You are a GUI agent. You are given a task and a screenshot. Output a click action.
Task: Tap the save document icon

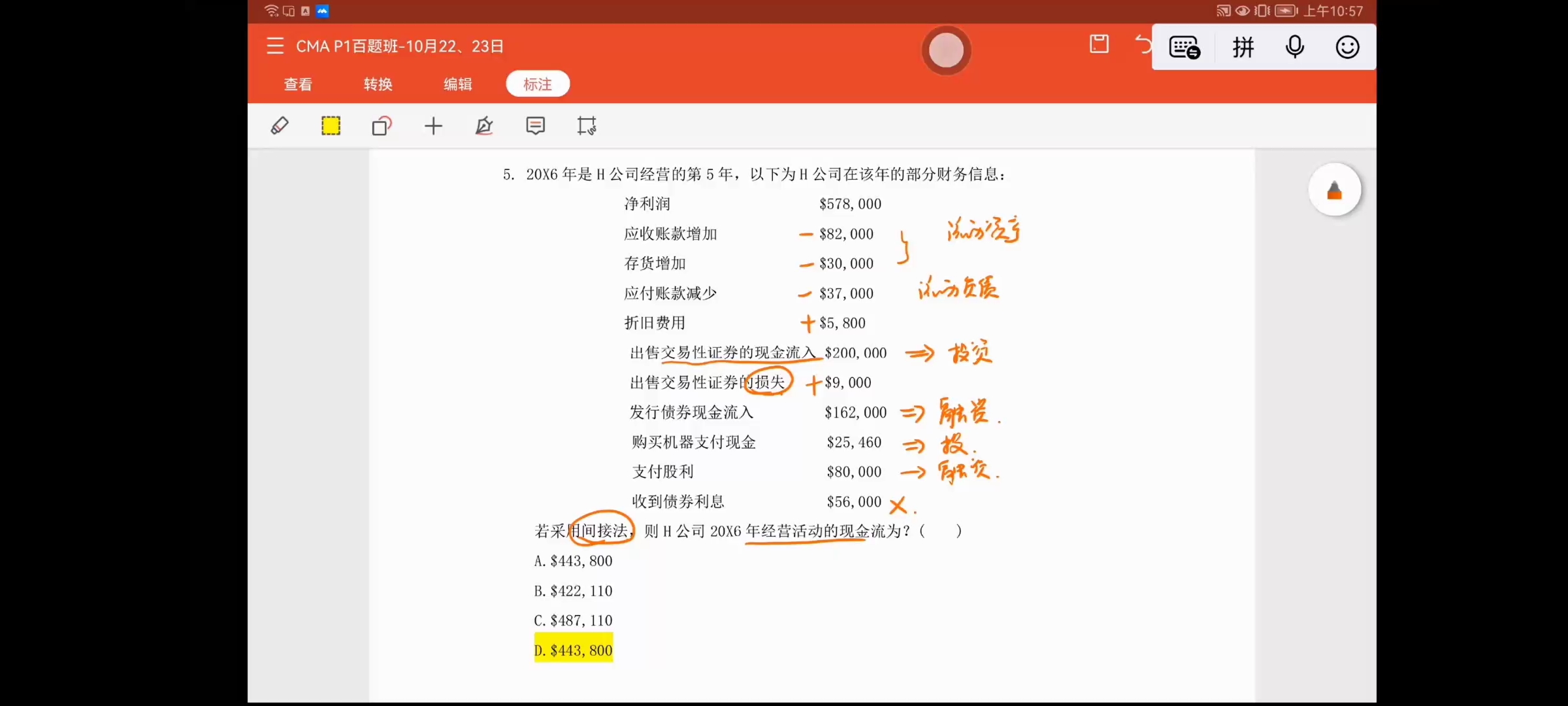1099,44
